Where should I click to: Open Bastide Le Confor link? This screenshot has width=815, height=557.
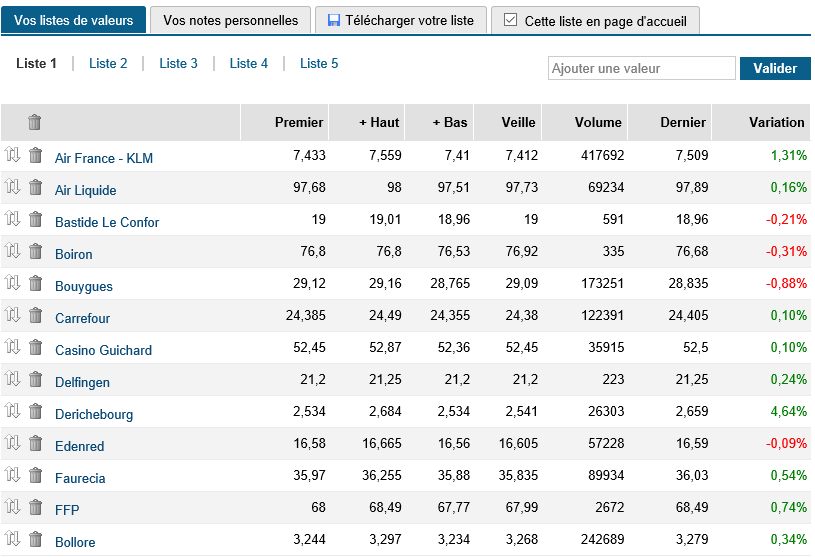coord(107,222)
